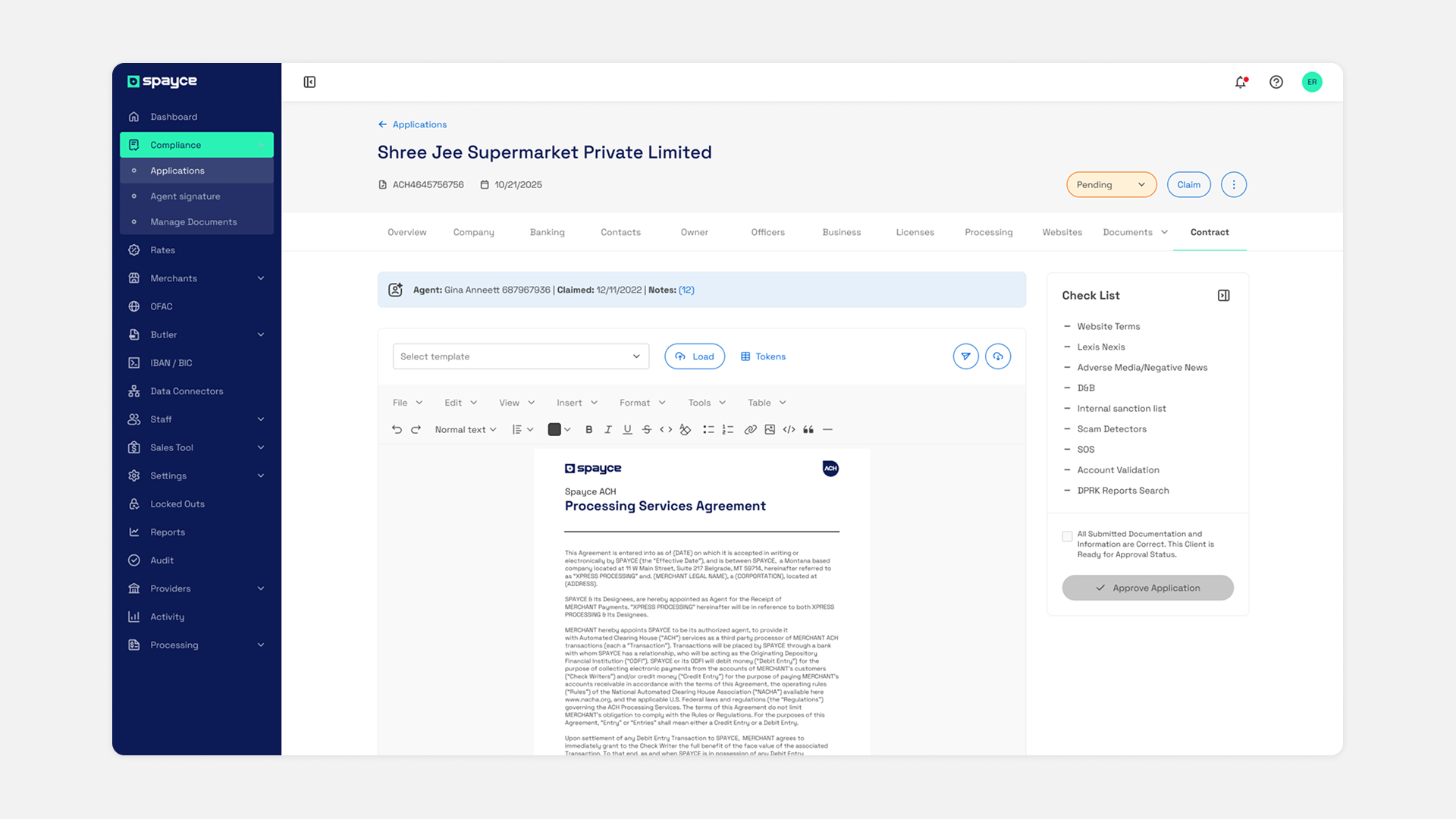Image resolution: width=1456 pixels, height=819 pixels.
Task: Collapse the Check List panel
Action: pyautogui.click(x=1222, y=295)
